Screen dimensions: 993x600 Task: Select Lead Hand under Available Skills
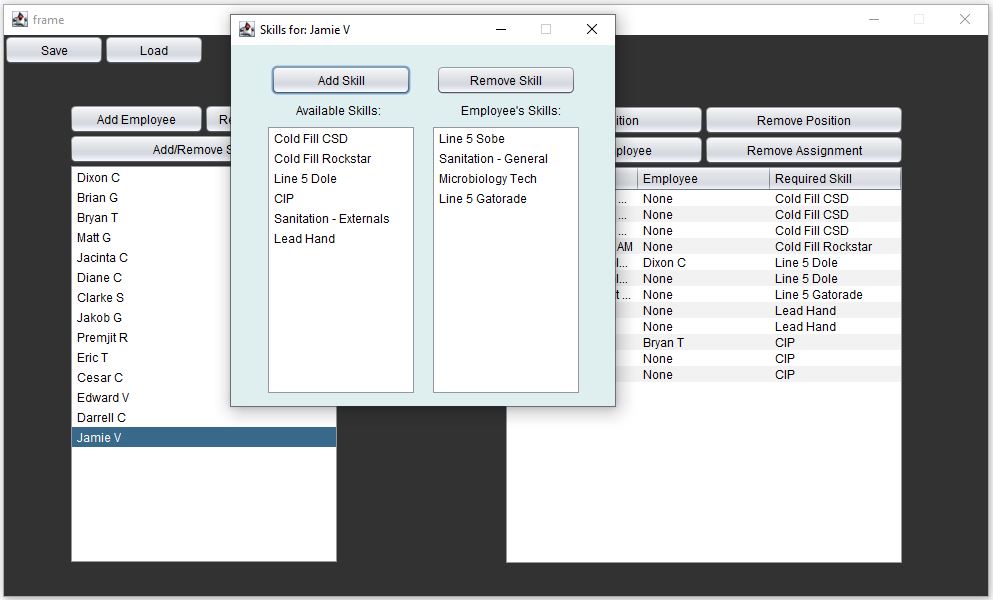[304, 238]
